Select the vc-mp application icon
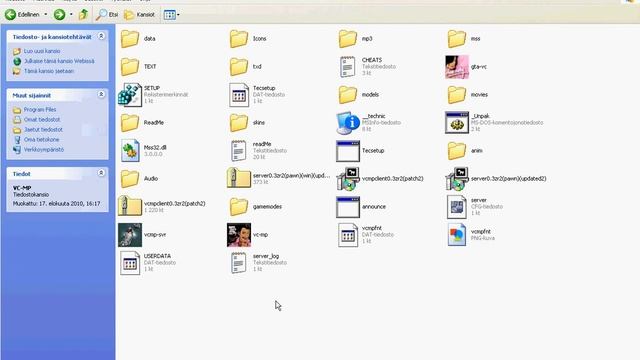640x360 pixels. 239,235
